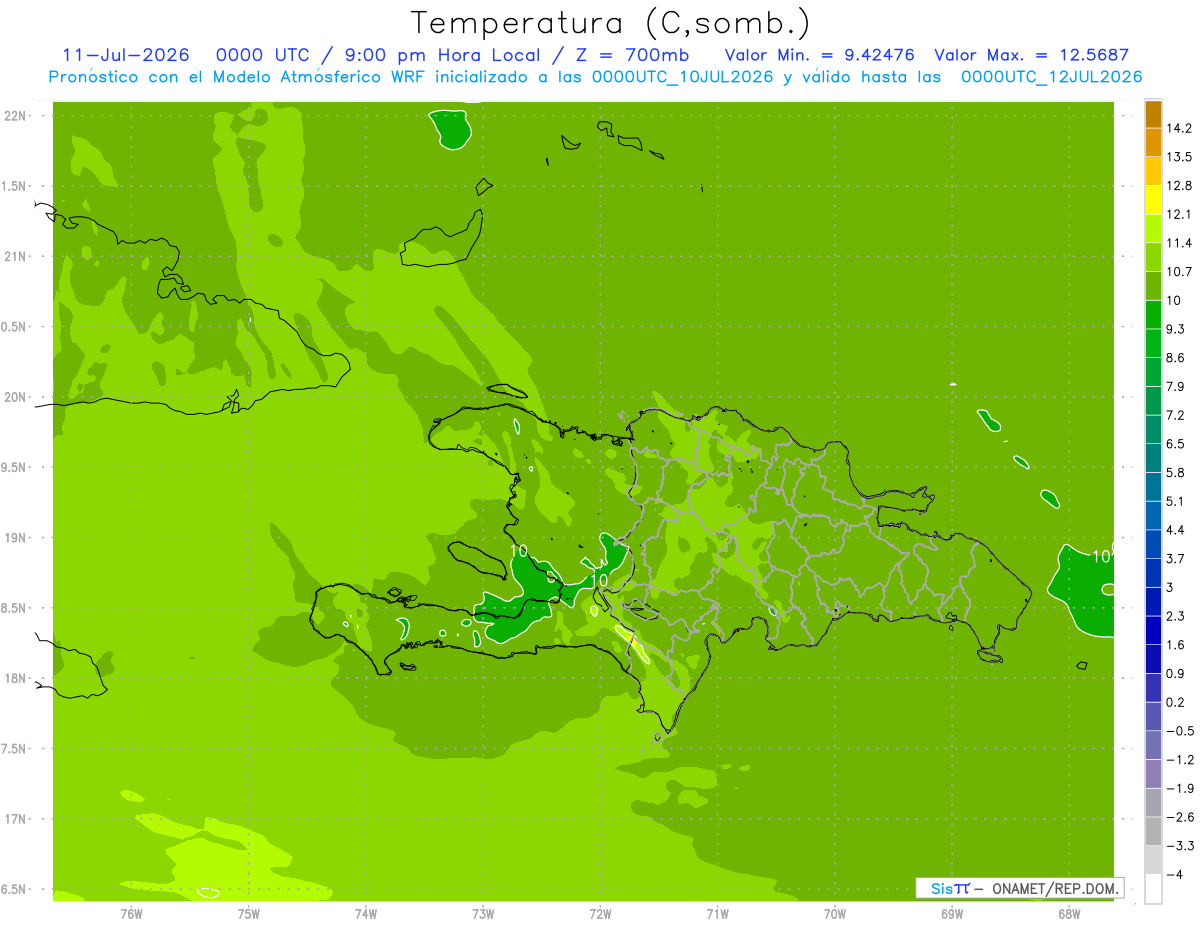The image size is (1200, 927).
Task: Click the "0000UTC_10JUL2026" initialization time
Action: (682, 77)
